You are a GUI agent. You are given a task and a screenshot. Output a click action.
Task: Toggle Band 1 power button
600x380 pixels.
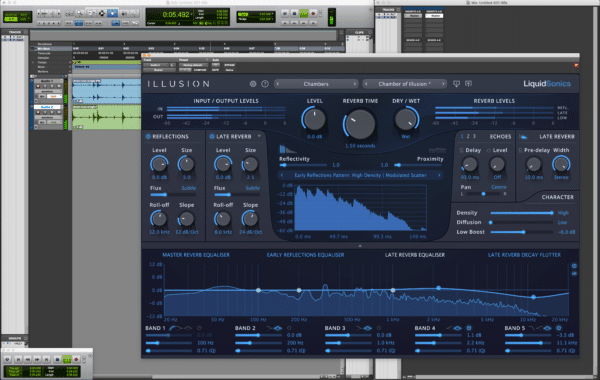199,328
